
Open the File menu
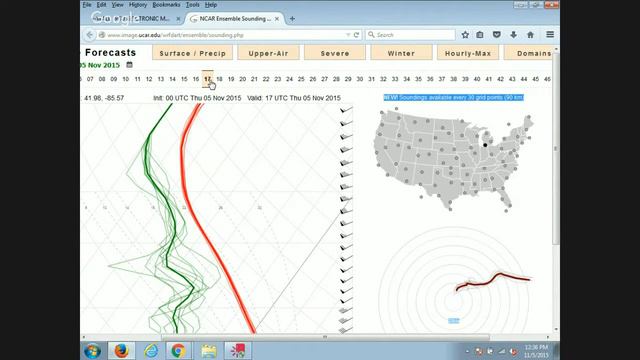87,5
